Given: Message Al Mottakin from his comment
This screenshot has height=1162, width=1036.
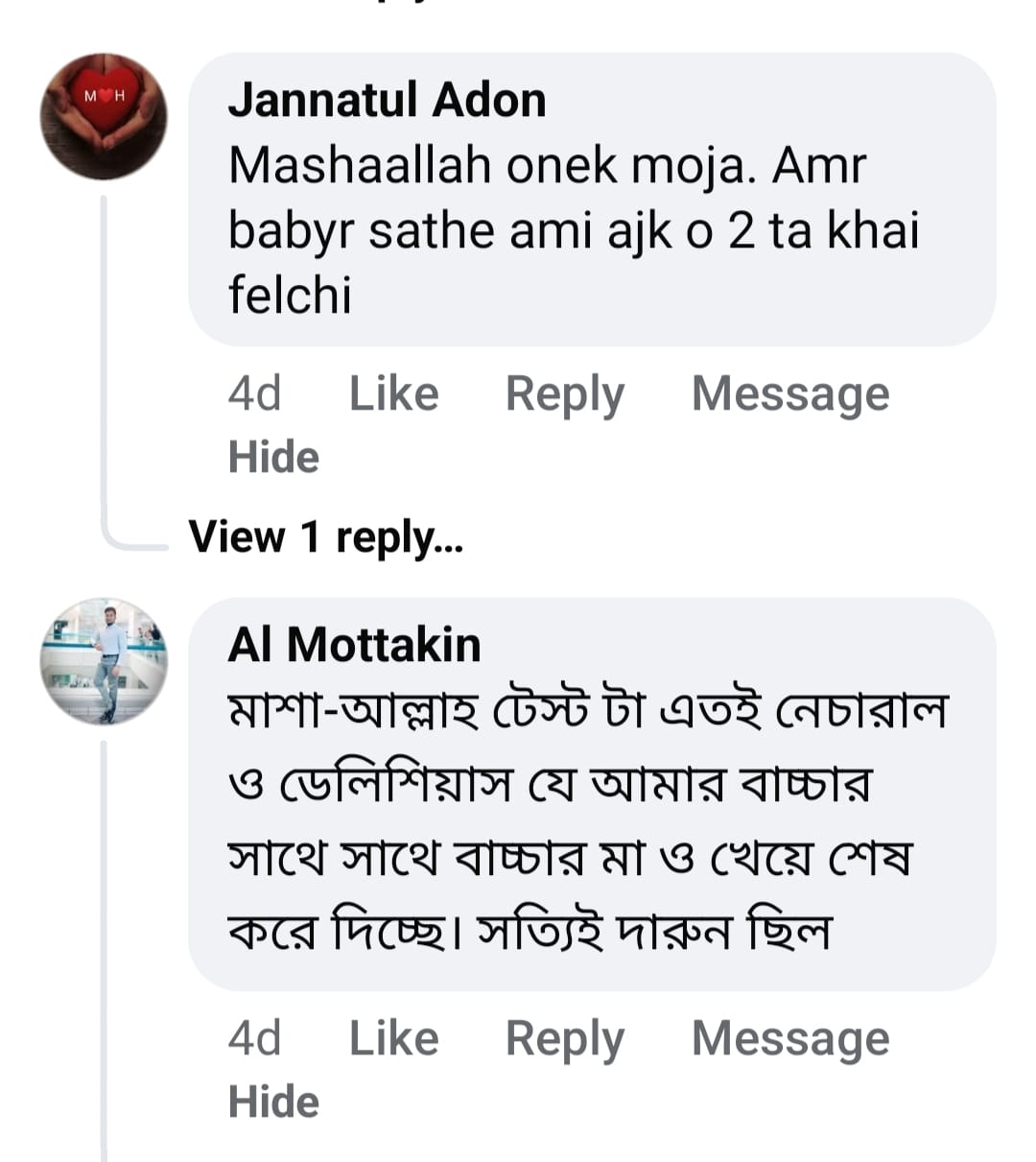Looking at the screenshot, I should pos(790,1038).
